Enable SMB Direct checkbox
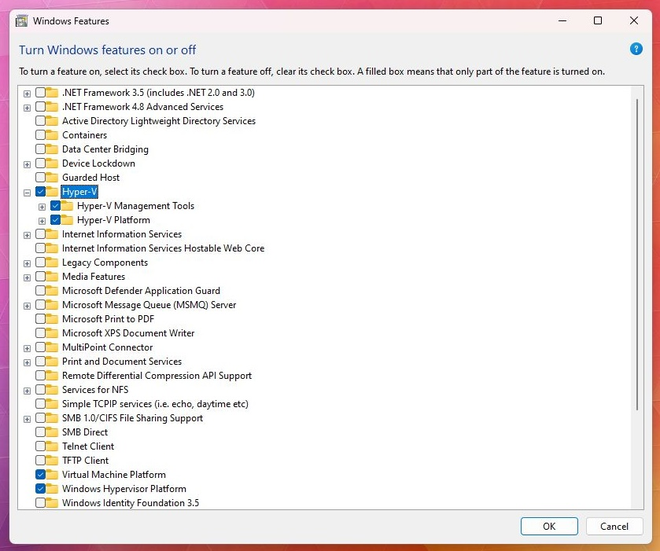 (x=40, y=432)
